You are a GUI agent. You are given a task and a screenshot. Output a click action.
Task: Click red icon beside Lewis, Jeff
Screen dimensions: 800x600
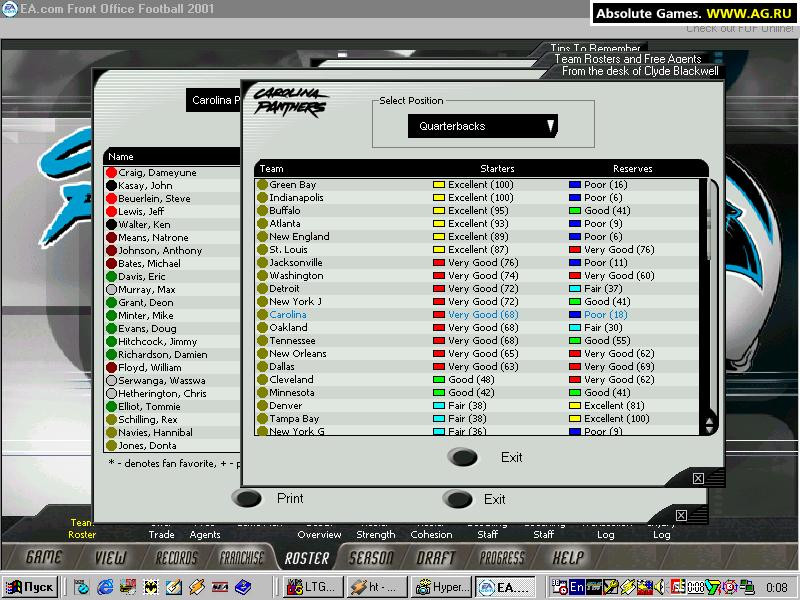tap(111, 211)
